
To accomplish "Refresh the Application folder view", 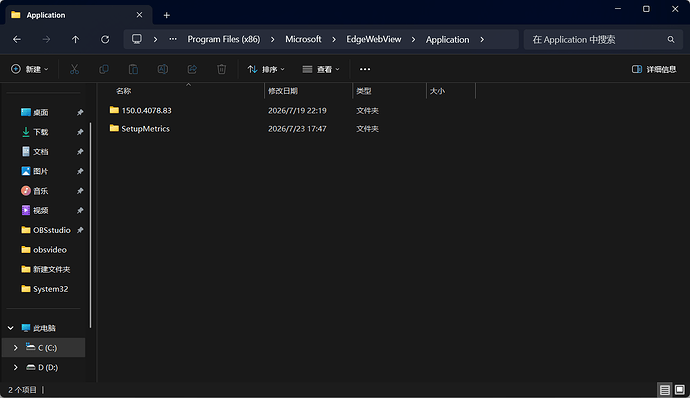I will tap(105, 40).
